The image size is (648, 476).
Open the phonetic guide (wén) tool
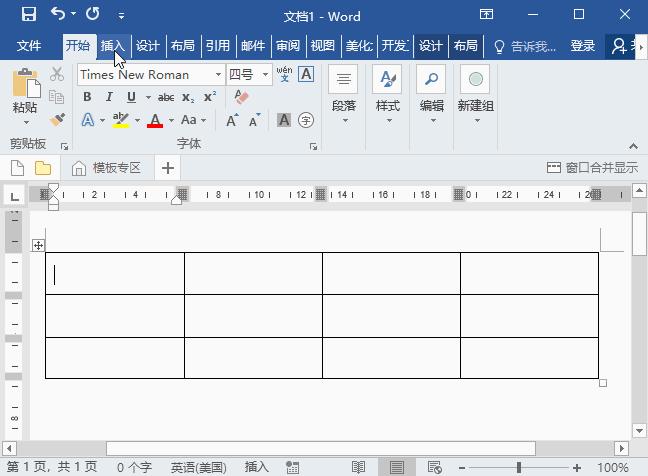tap(284, 74)
